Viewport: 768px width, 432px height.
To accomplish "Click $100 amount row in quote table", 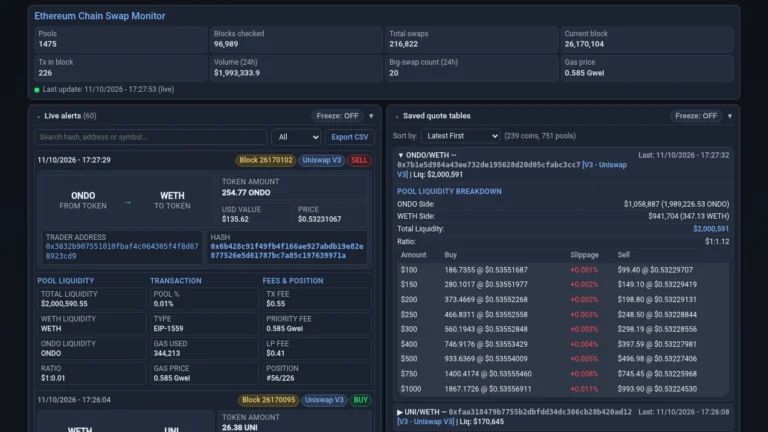I will pos(563,270).
